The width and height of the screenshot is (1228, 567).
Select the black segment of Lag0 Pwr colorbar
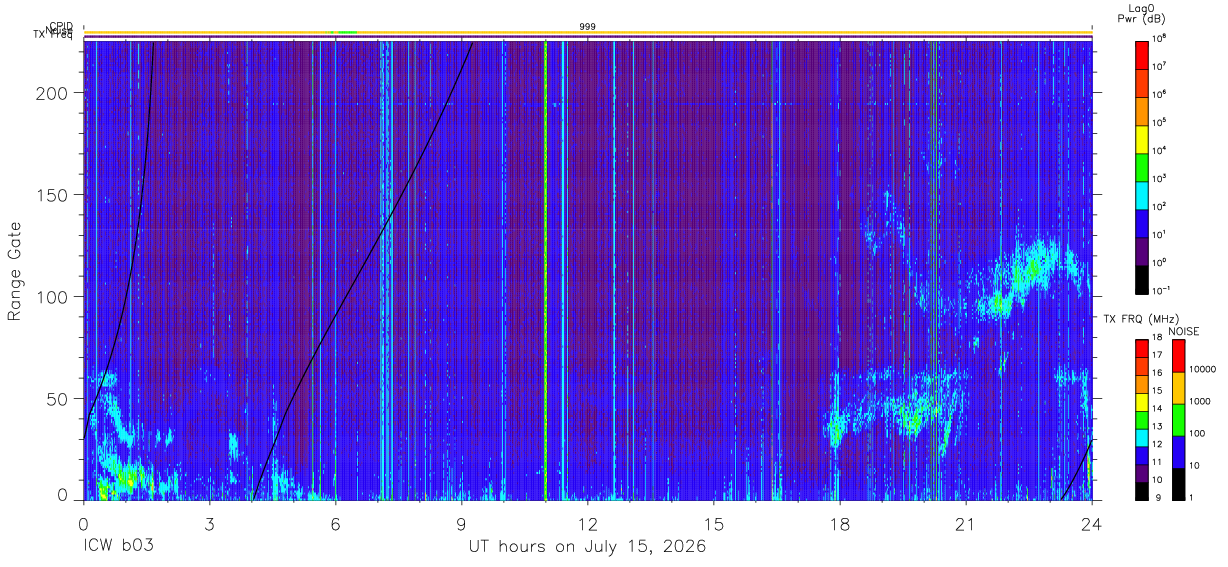click(x=1142, y=278)
